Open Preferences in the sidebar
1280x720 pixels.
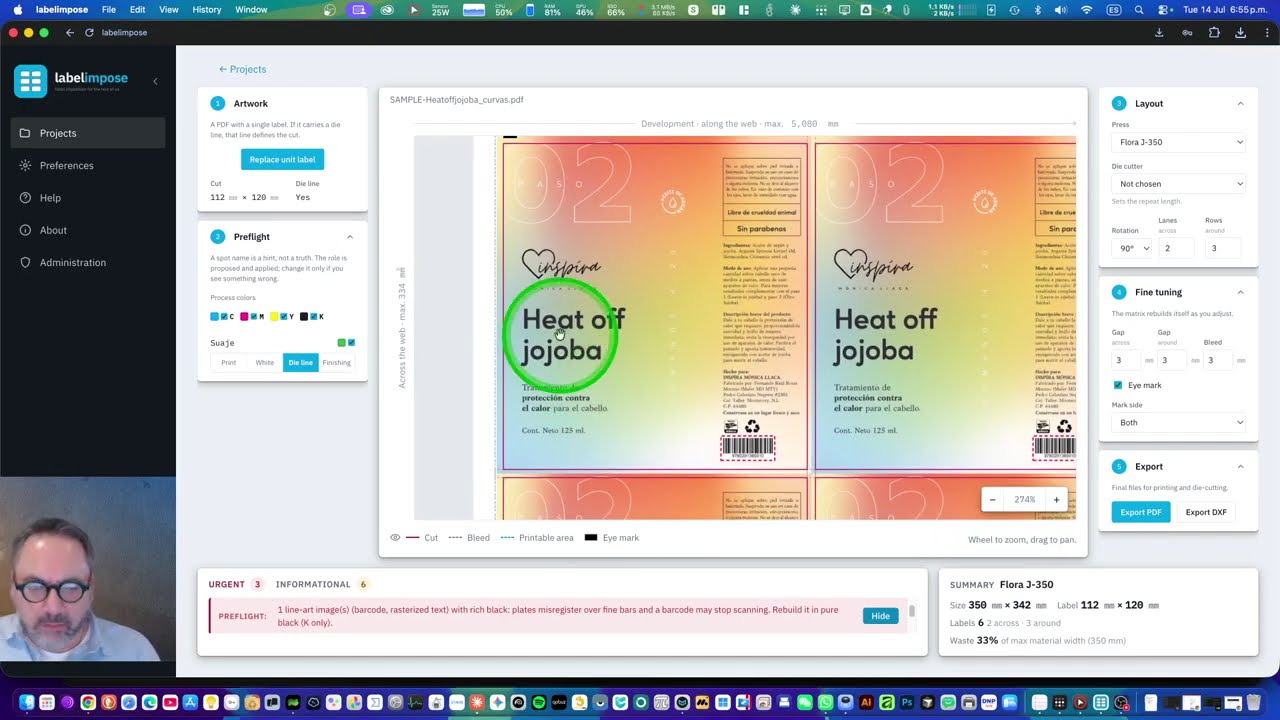(88, 165)
